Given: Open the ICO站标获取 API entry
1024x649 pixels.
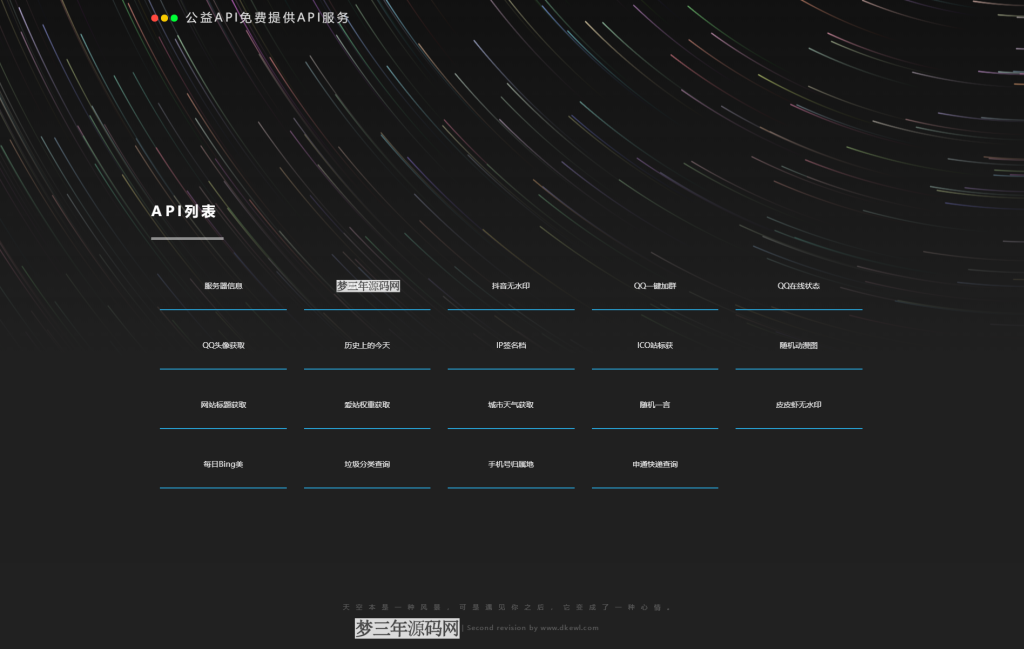Looking at the screenshot, I should click(x=654, y=344).
